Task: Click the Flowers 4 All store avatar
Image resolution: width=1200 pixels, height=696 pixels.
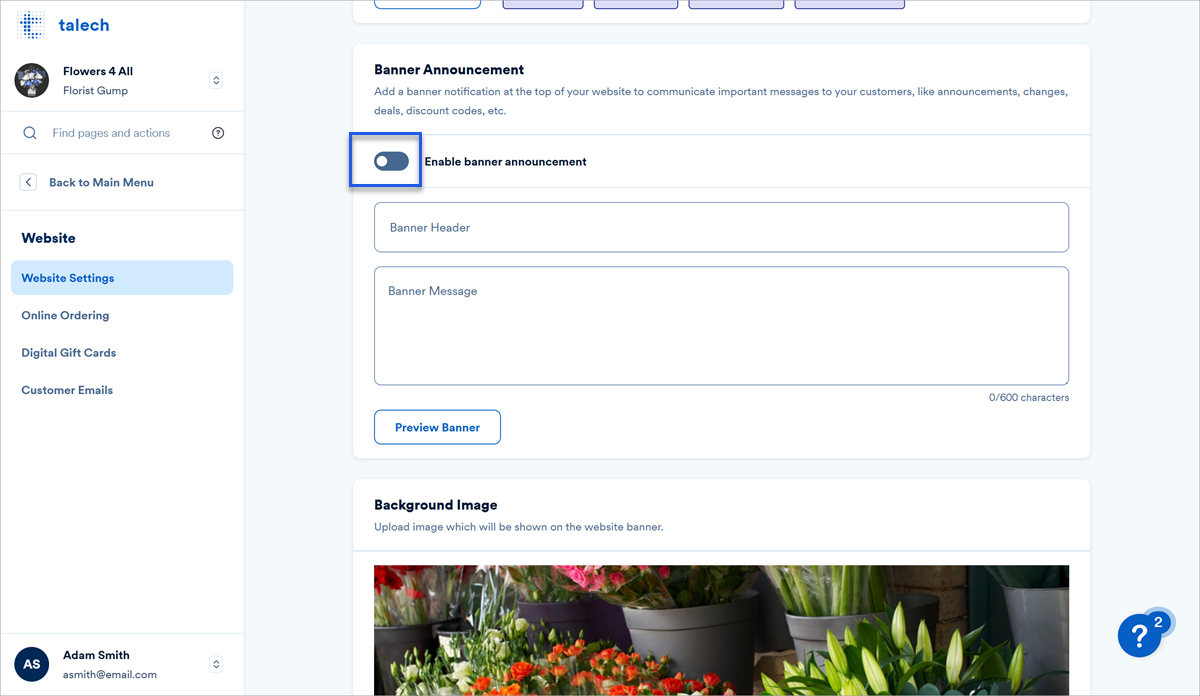Action: [x=31, y=79]
